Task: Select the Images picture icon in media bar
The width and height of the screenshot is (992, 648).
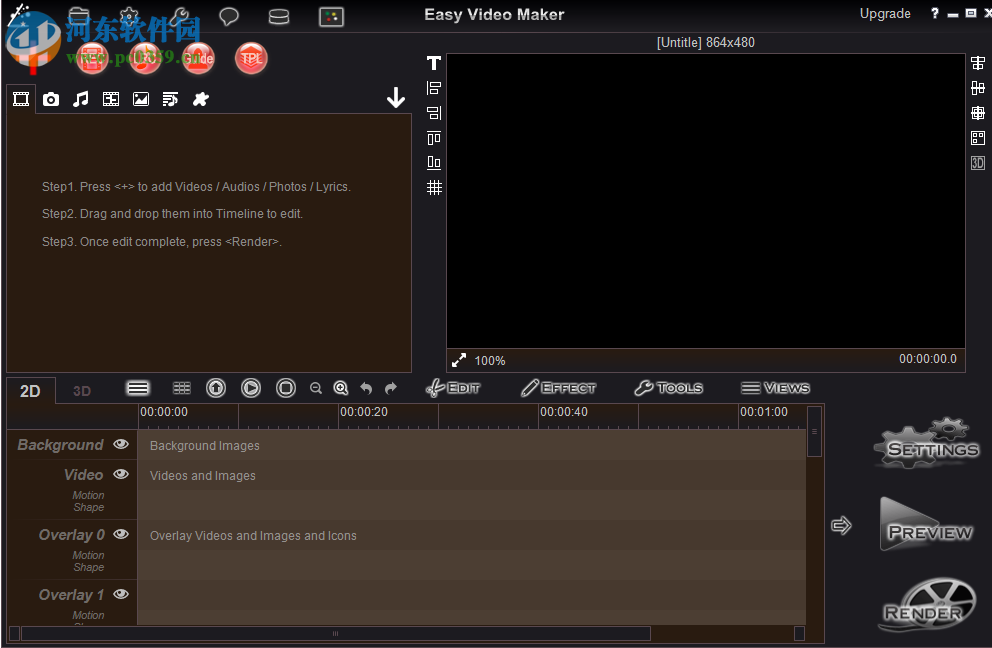Action: (x=140, y=99)
